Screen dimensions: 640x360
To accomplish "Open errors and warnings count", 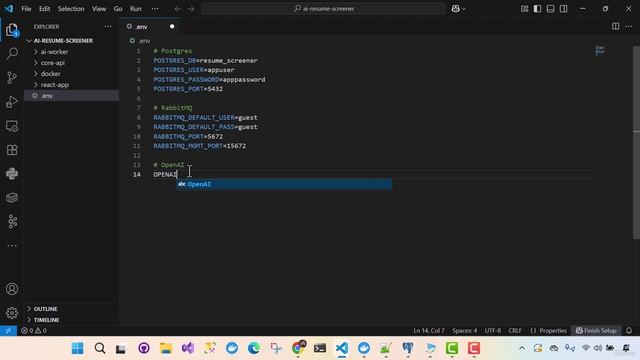I will 34,331.
